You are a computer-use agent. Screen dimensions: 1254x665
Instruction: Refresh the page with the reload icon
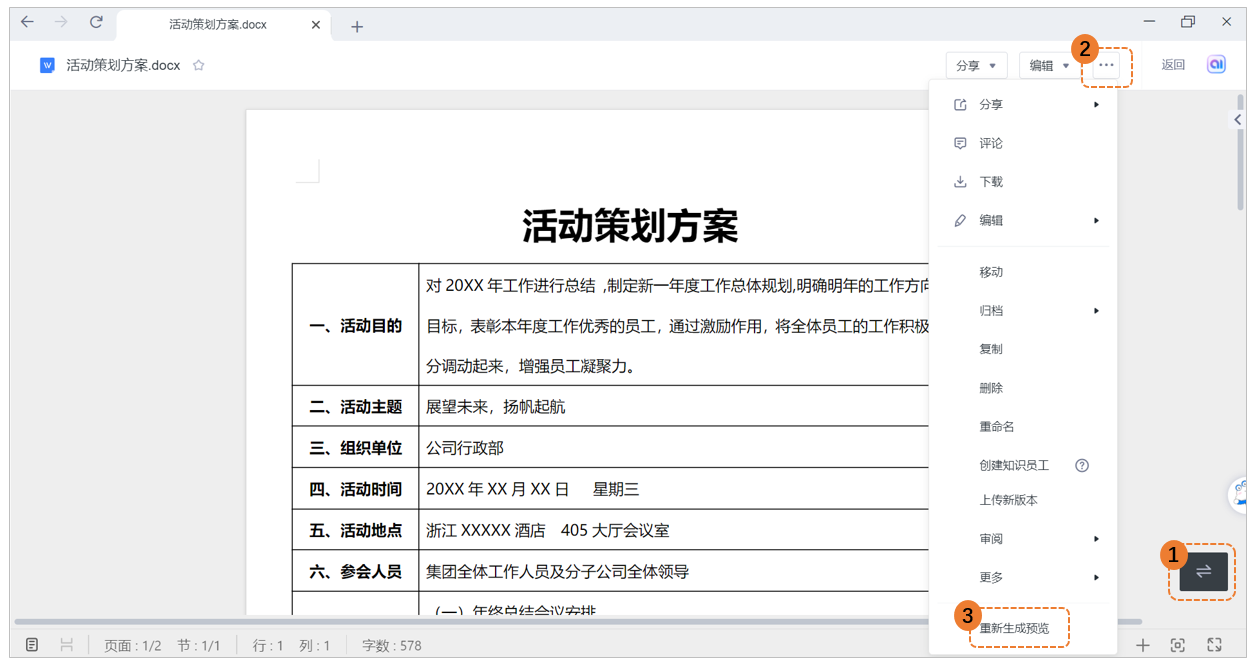pos(94,21)
